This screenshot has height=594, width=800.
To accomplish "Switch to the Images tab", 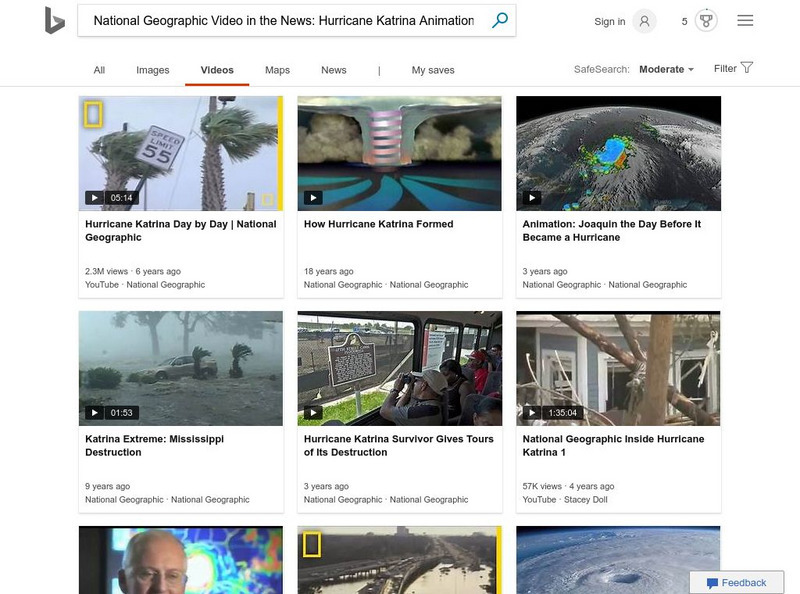I will click(x=151, y=69).
